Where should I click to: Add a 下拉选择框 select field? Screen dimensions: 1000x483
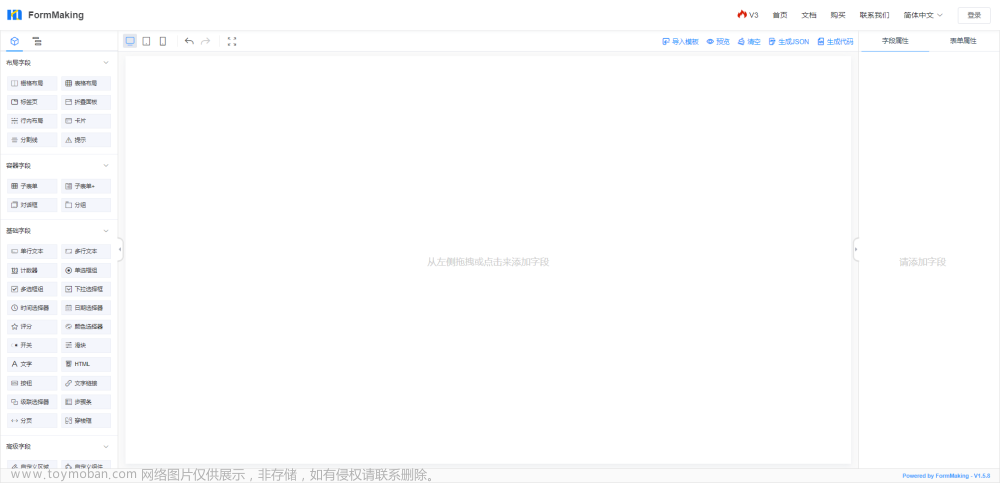[x=86, y=289]
